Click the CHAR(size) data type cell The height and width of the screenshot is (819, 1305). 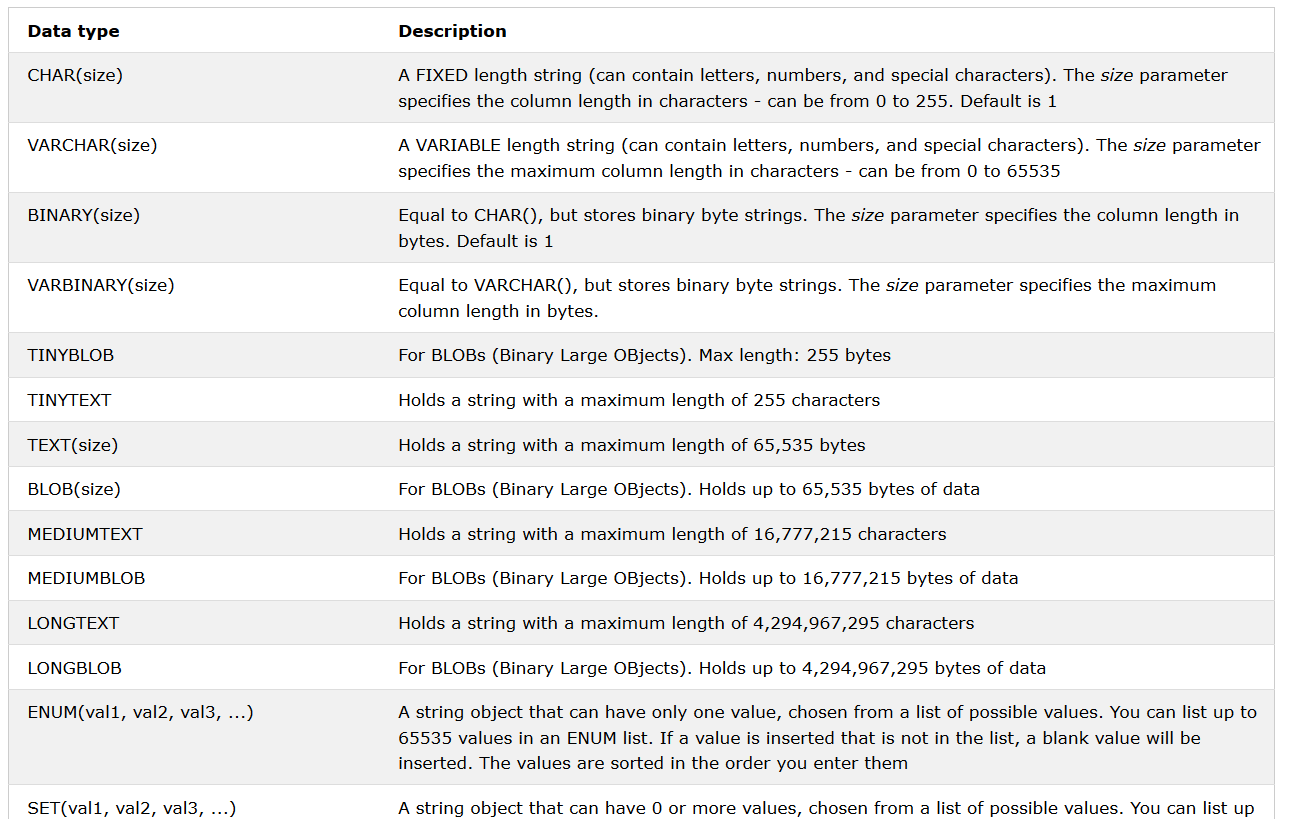[75, 75]
